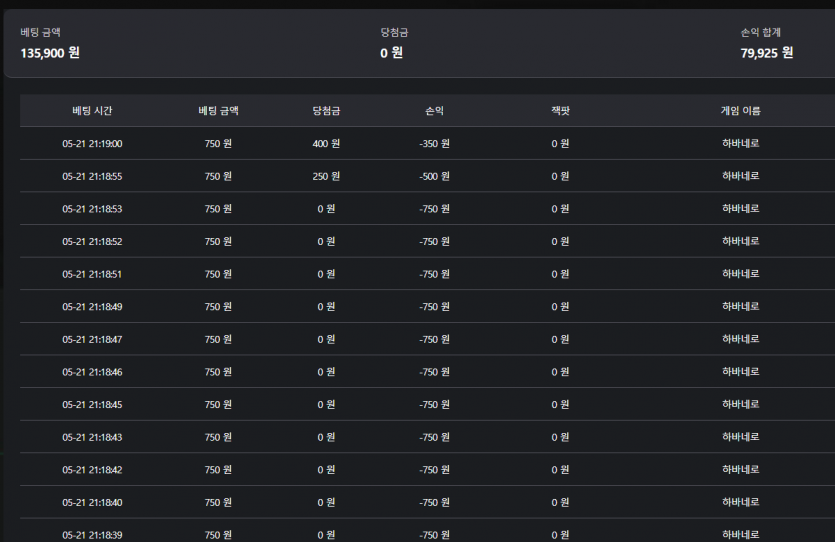Click the 0 원 winnings in 21:18:52 row
Viewport: 835px width, 542px height.
pyautogui.click(x=326, y=242)
